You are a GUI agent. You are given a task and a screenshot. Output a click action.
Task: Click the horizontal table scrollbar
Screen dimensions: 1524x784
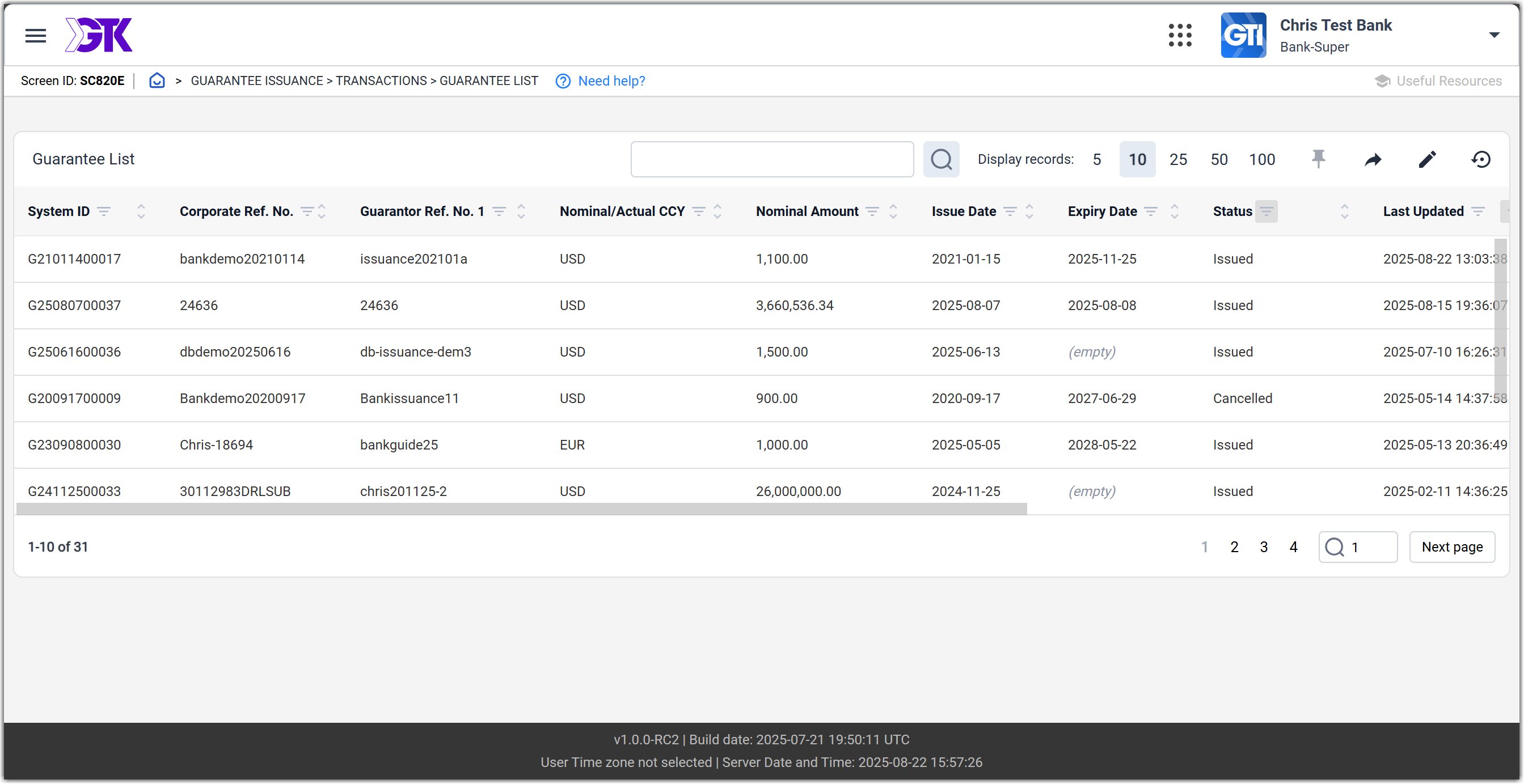pos(521,509)
